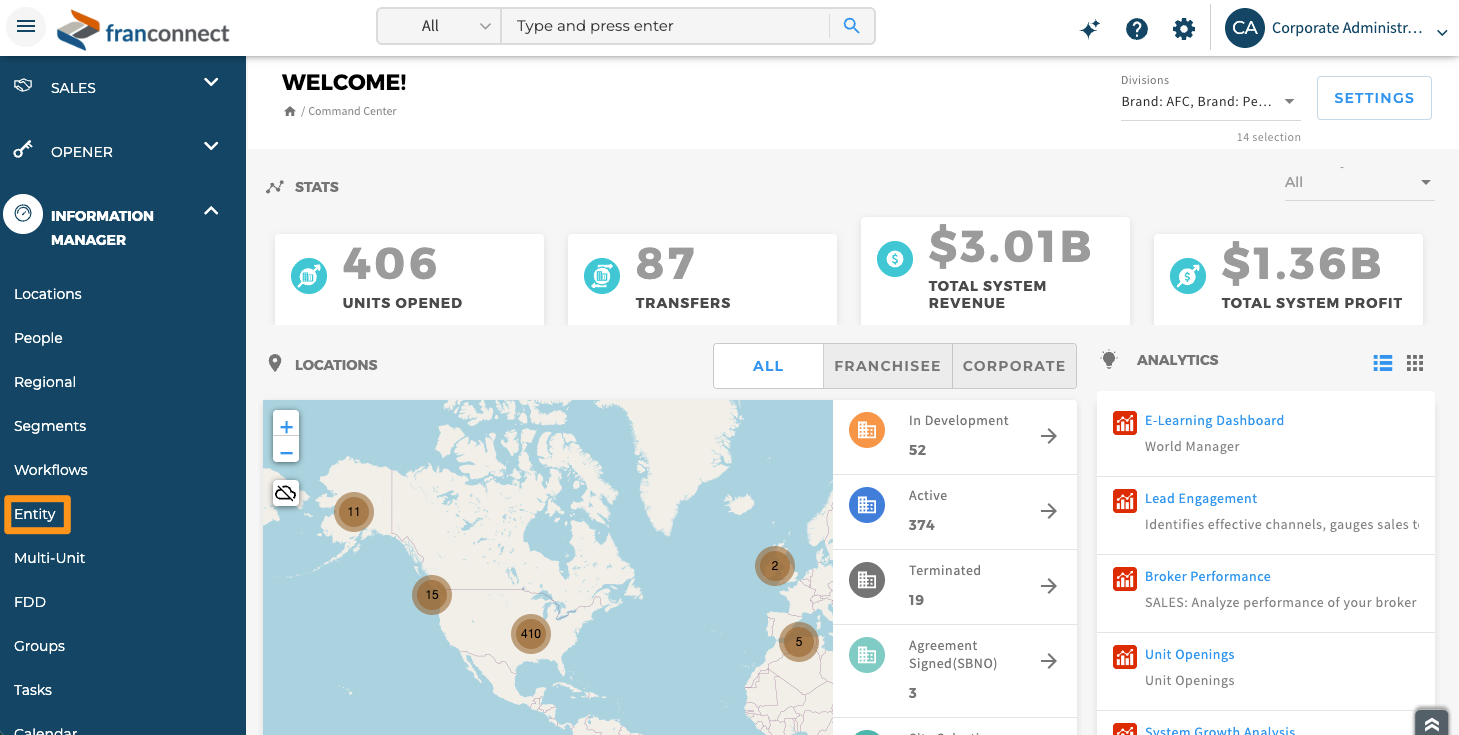Toggle the map cloud overlay icon
Image resolution: width=1459 pixels, height=735 pixels.
(286, 492)
